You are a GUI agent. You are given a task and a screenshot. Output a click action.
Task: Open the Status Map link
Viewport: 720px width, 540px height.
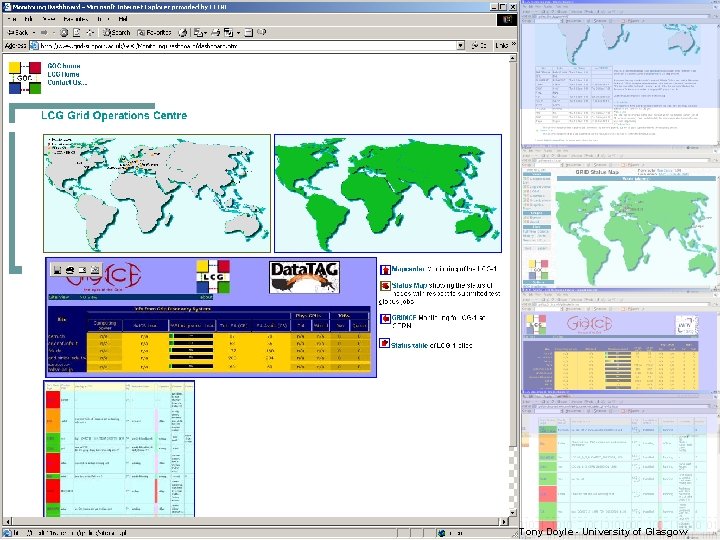click(x=410, y=285)
